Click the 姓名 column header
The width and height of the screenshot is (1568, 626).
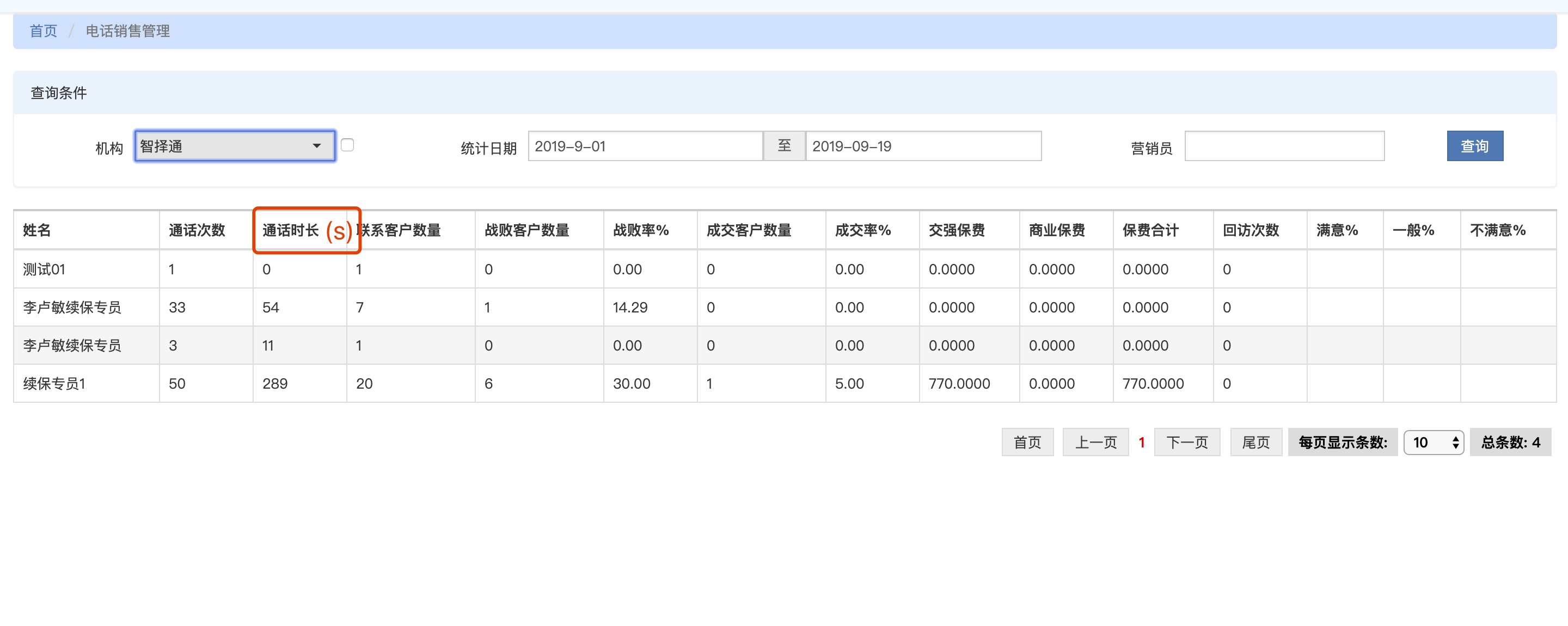click(x=37, y=230)
